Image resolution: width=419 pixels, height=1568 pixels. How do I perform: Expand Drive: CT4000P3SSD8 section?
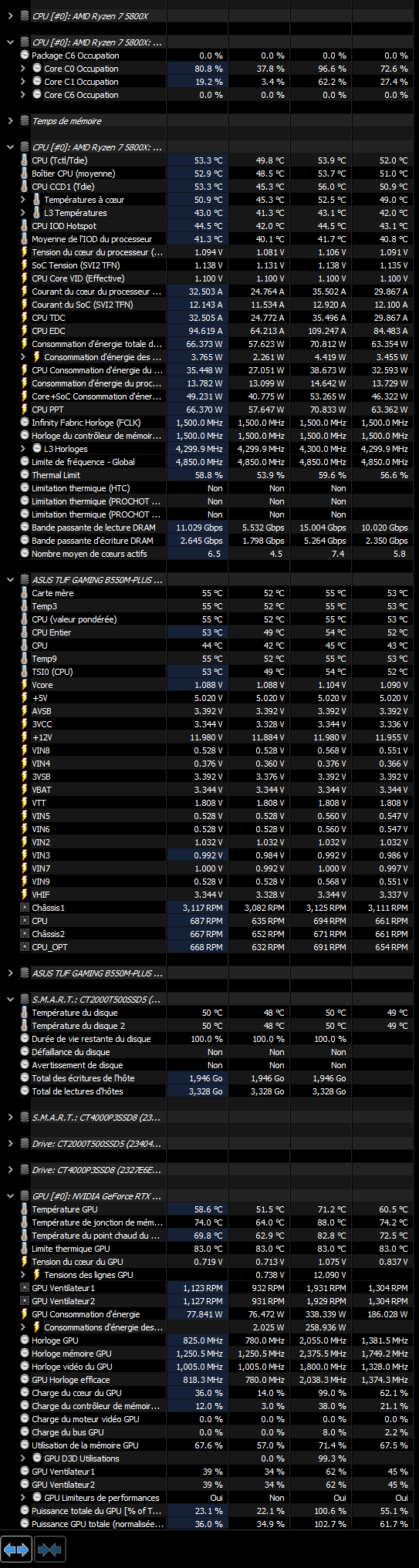tap(10, 1170)
